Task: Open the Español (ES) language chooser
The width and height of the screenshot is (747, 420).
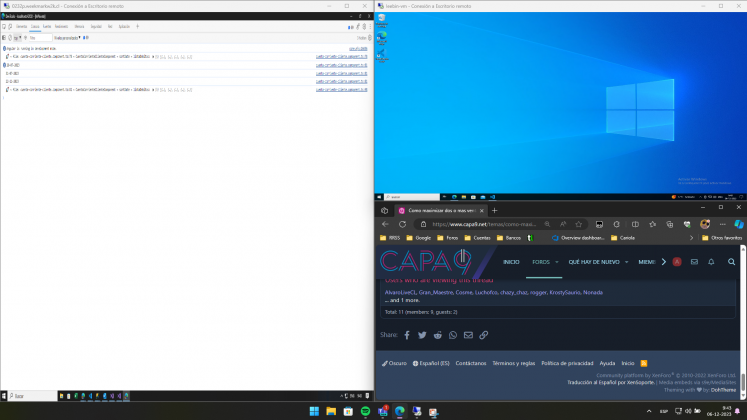Action: (431, 363)
